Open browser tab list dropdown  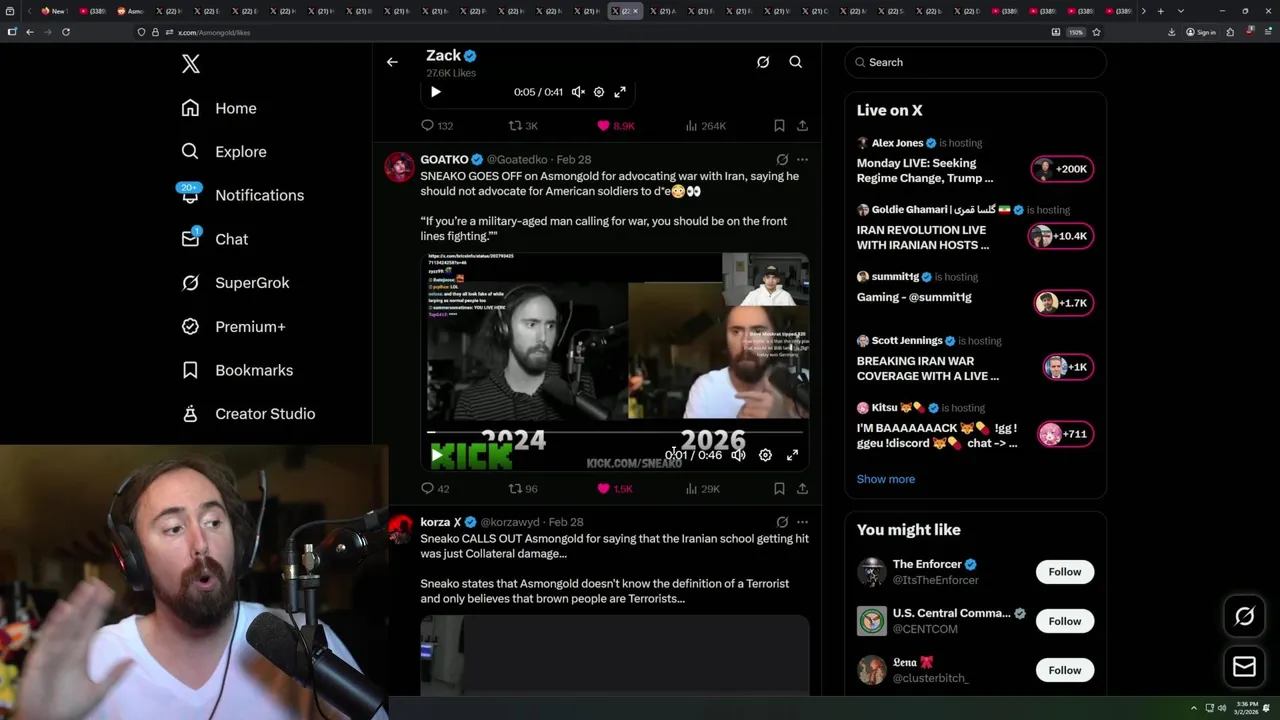click(x=1182, y=11)
